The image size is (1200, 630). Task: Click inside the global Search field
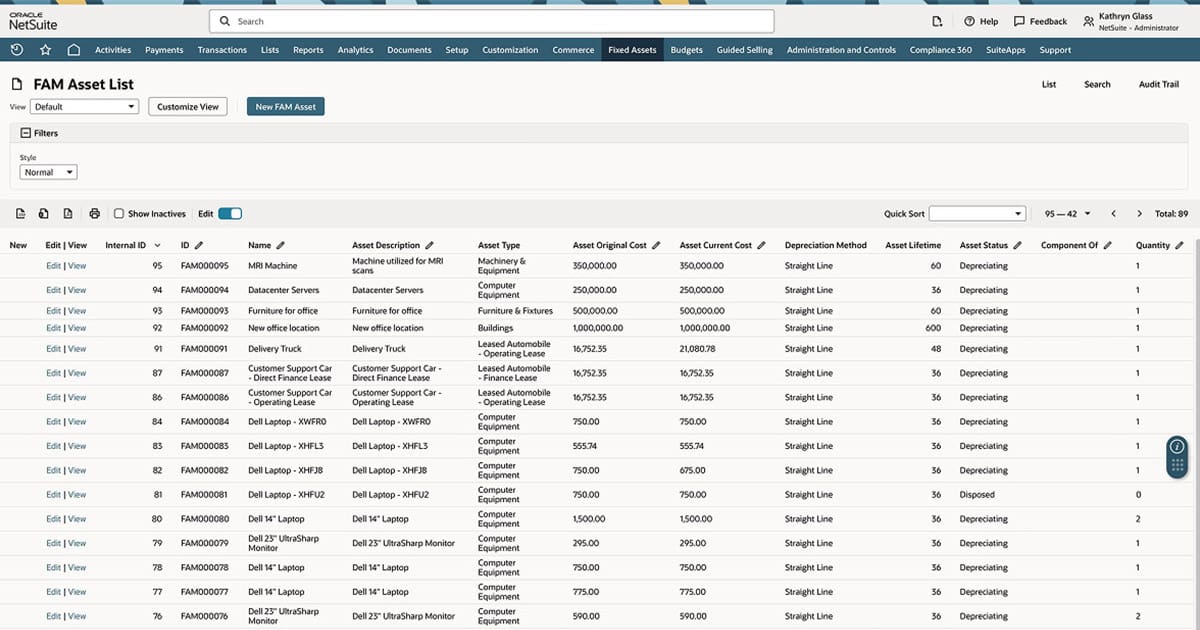pos(490,20)
